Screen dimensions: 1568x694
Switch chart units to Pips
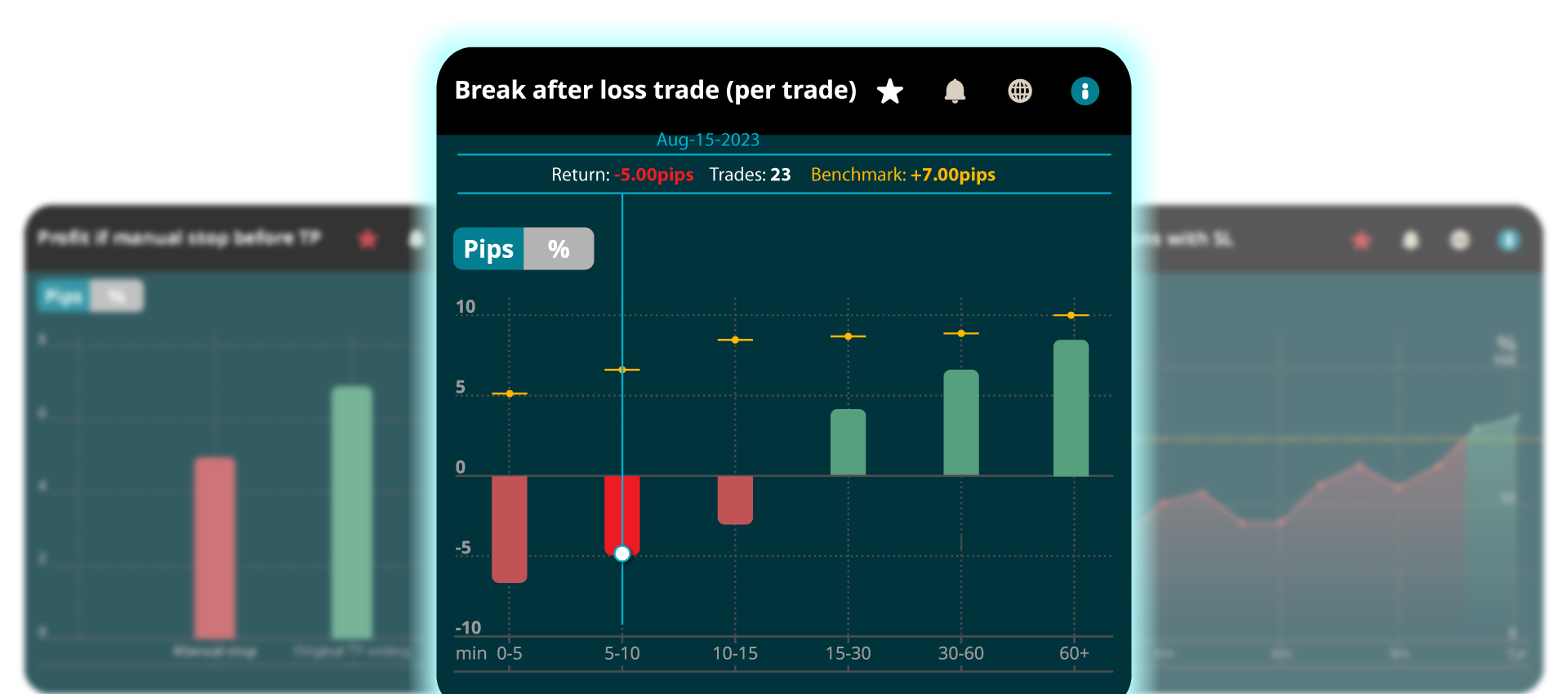coord(488,249)
